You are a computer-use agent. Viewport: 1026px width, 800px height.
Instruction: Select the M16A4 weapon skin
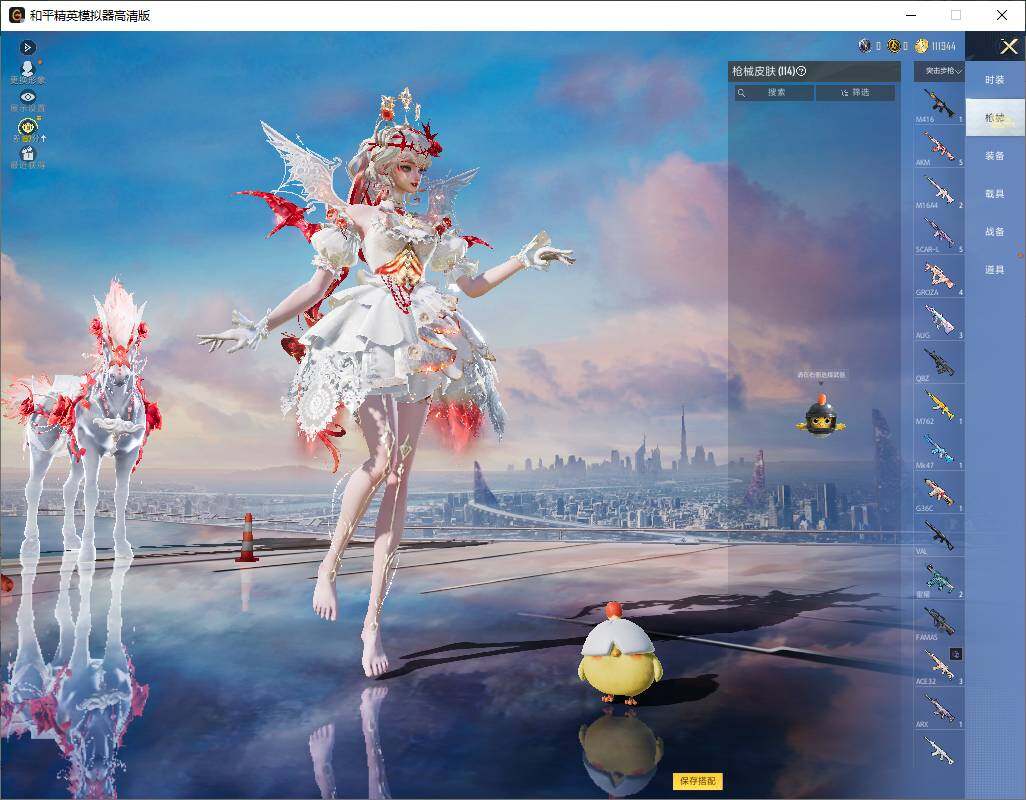939,190
